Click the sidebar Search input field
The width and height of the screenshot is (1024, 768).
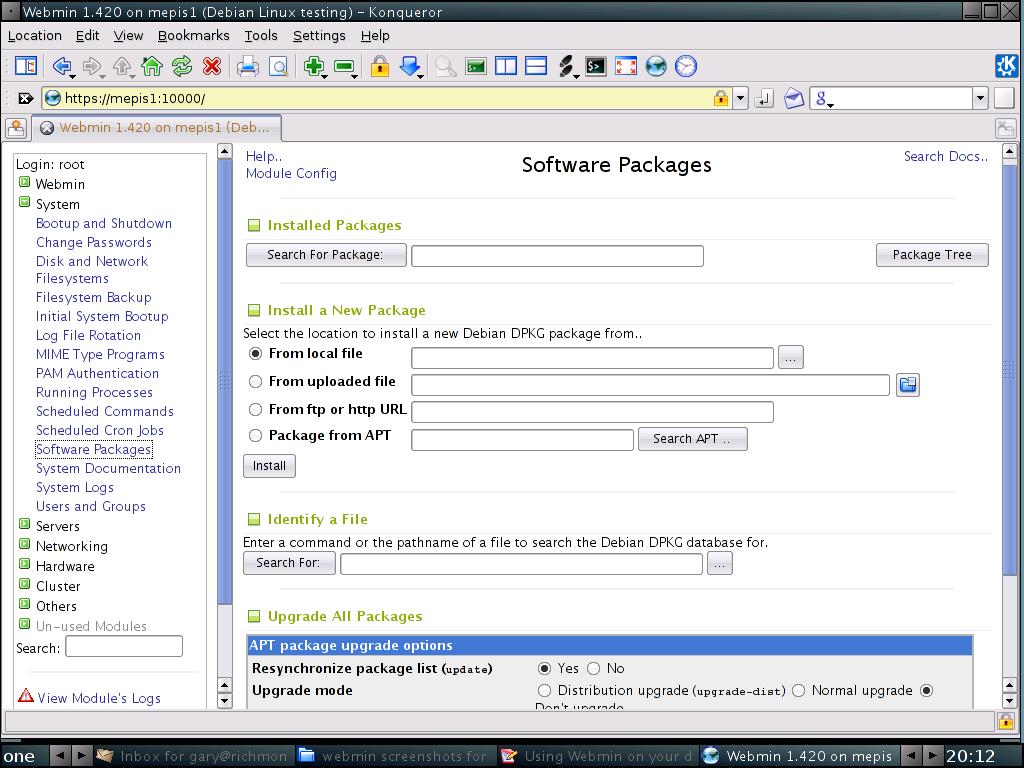pos(124,647)
